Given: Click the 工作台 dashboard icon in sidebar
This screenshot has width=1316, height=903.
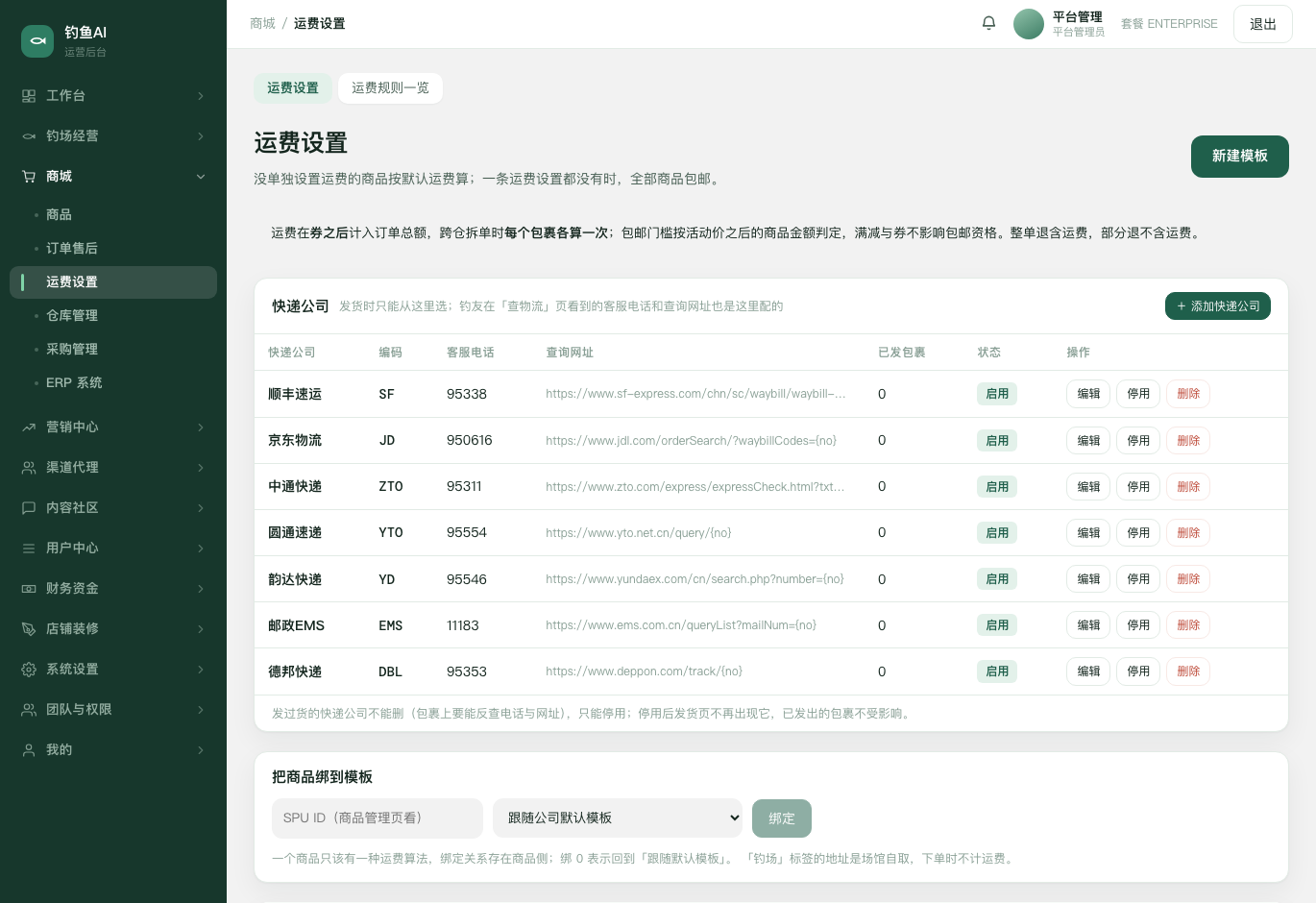Looking at the screenshot, I should [x=29, y=96].
